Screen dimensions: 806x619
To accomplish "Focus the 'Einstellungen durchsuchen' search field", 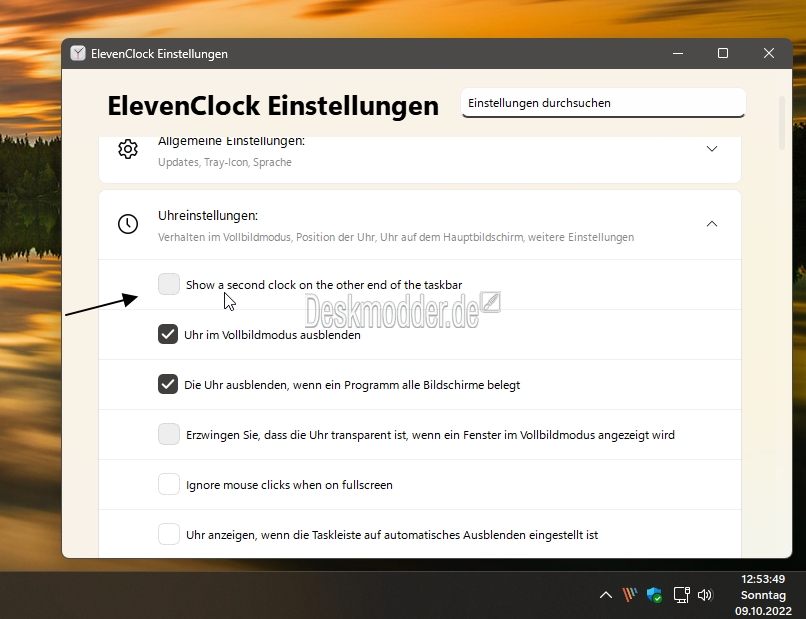I will 603,103.
